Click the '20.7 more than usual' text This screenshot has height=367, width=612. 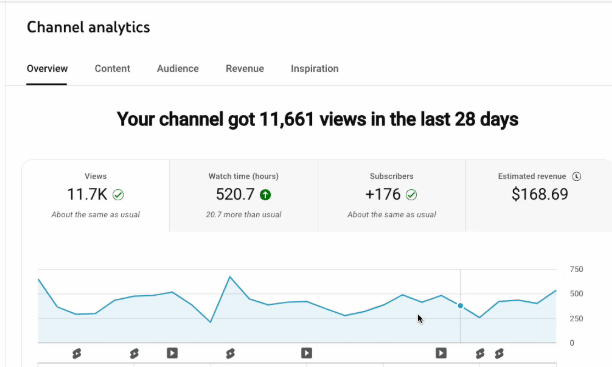[x=244, y=215]
